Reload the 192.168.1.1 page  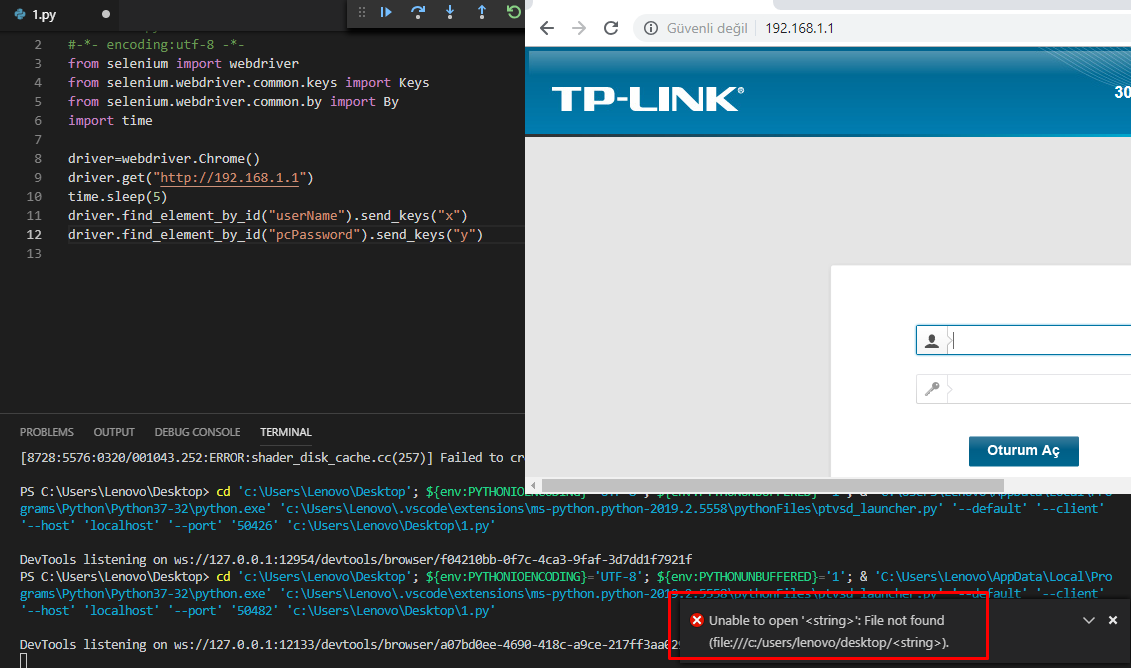[611, 28]
